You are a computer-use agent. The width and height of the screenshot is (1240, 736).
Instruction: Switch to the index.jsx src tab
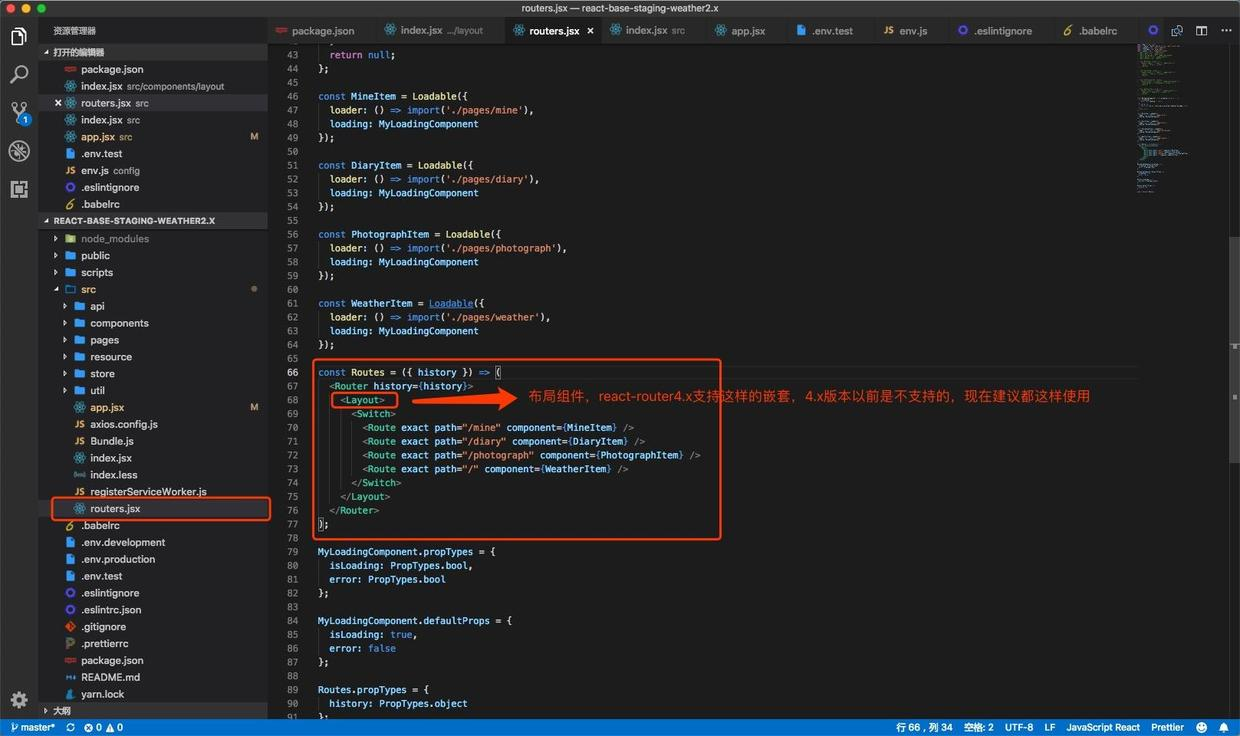654,31
